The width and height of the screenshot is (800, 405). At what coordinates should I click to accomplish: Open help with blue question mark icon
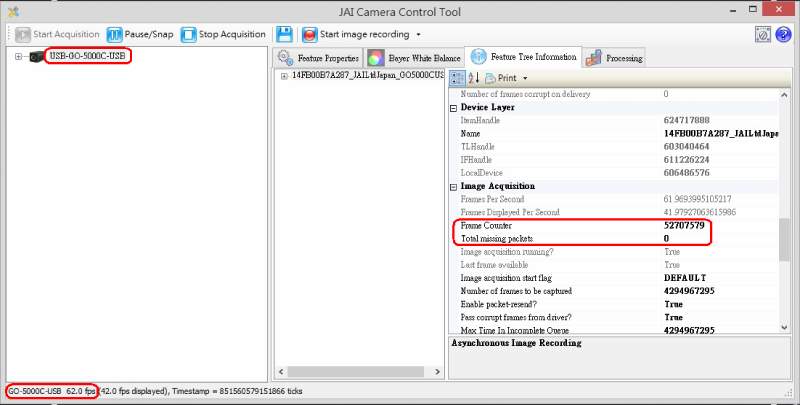783,34
